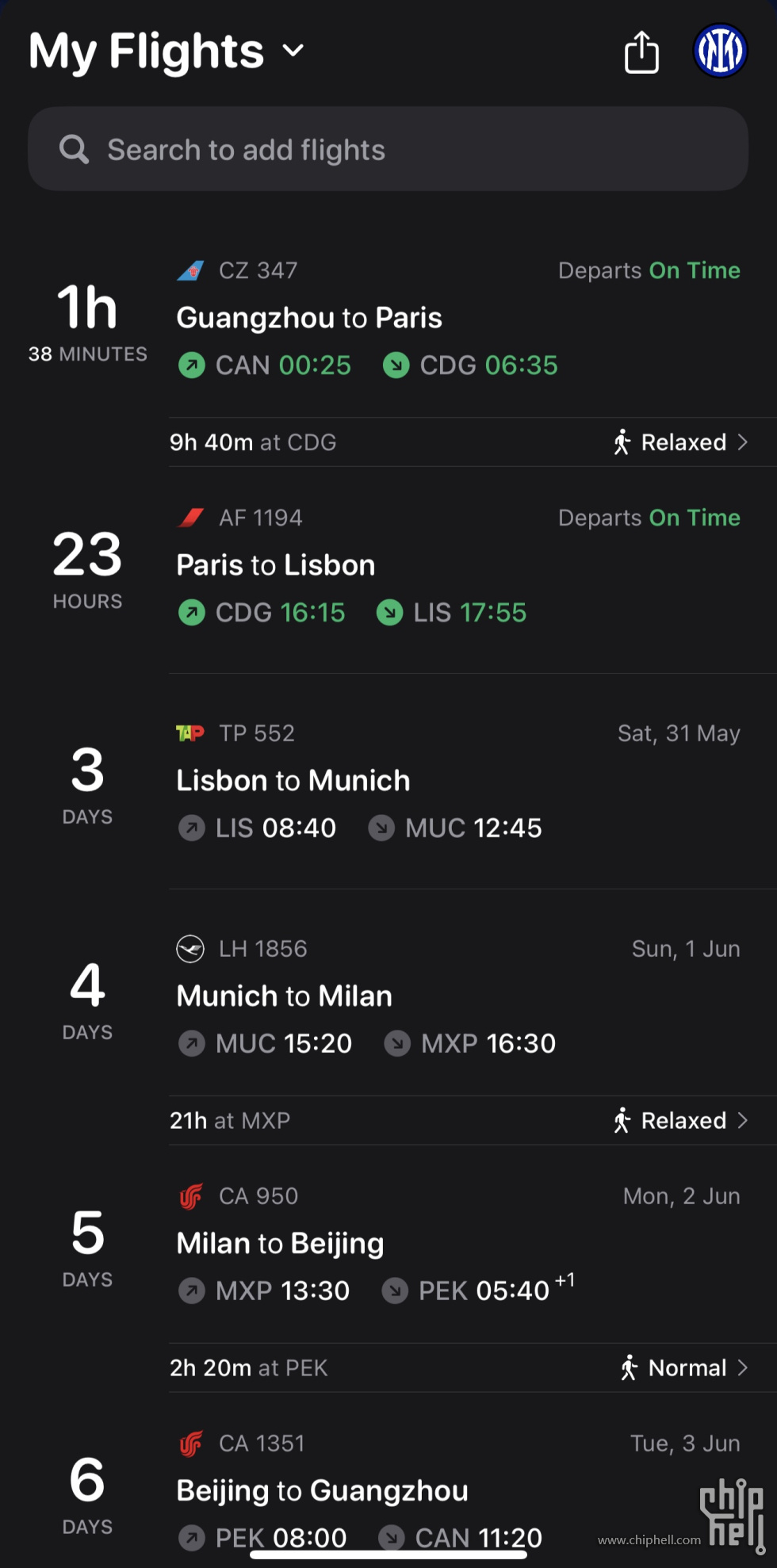The width and height of the screenshot is (777, 1568).
Task: Tap the Air France AF 1194 logo
Action: point(190,518)
